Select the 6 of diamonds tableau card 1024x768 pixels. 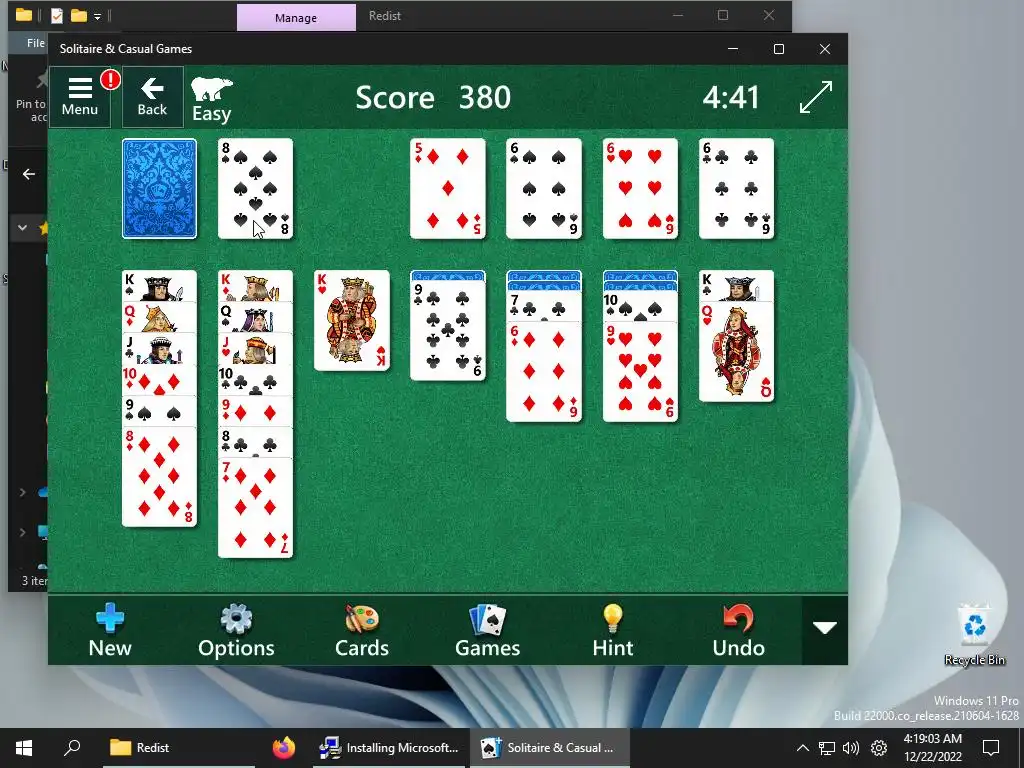[x=543, y=372]
